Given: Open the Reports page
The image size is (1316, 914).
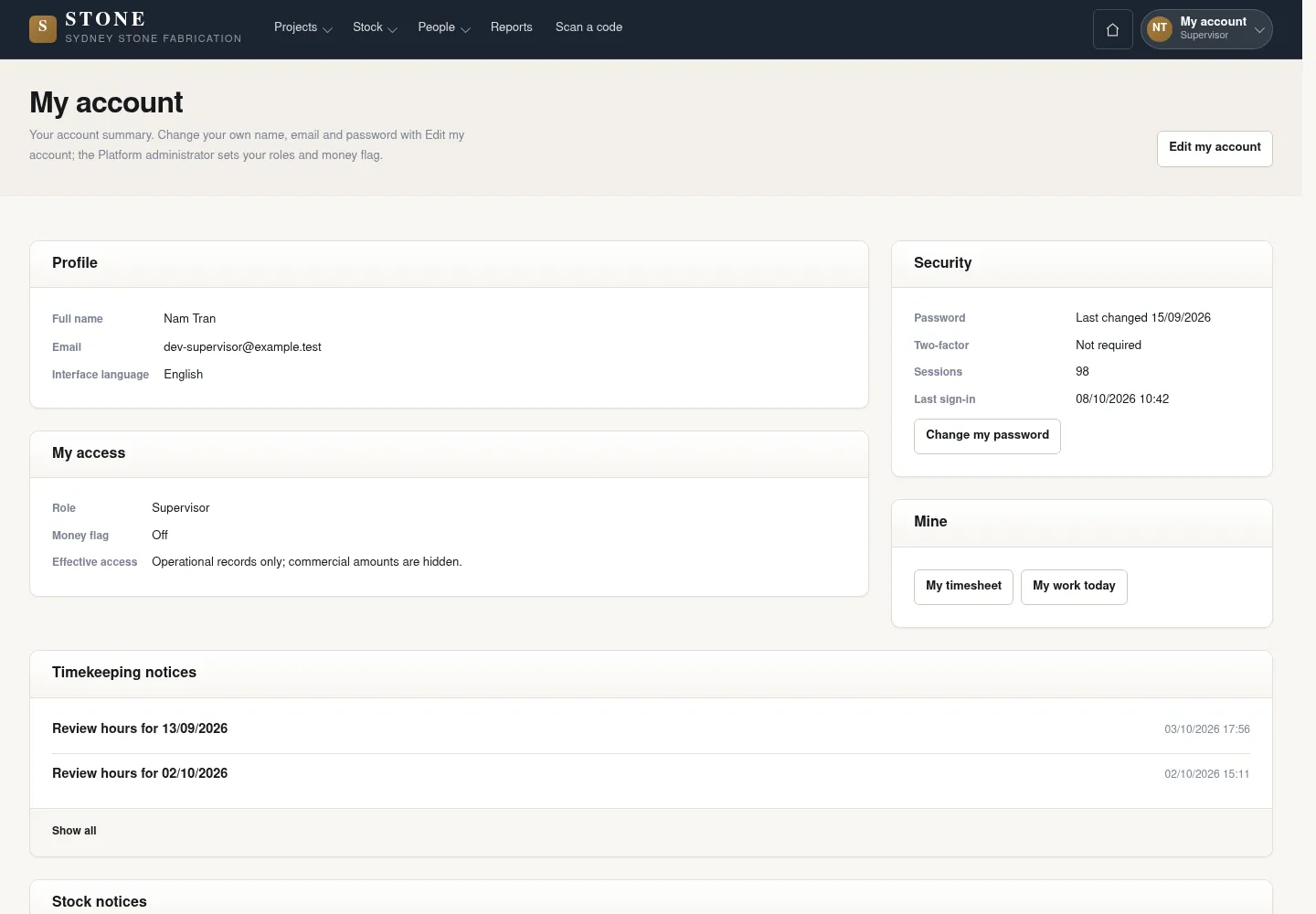Looking at the screenshot, I should point(511,27).
